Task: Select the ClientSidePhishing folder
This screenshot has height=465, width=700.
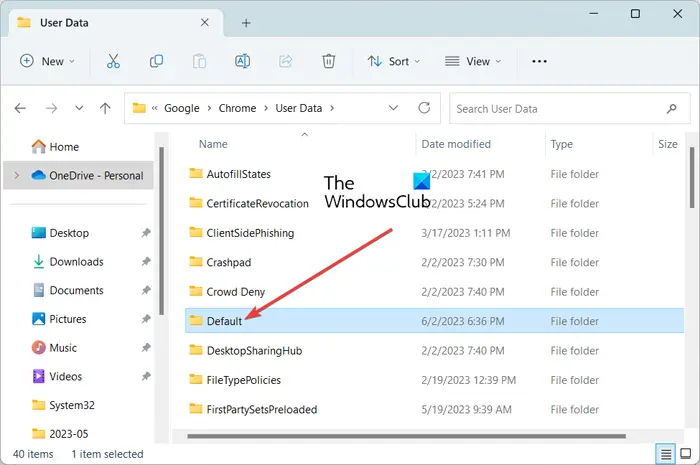Action: point(242,233)
